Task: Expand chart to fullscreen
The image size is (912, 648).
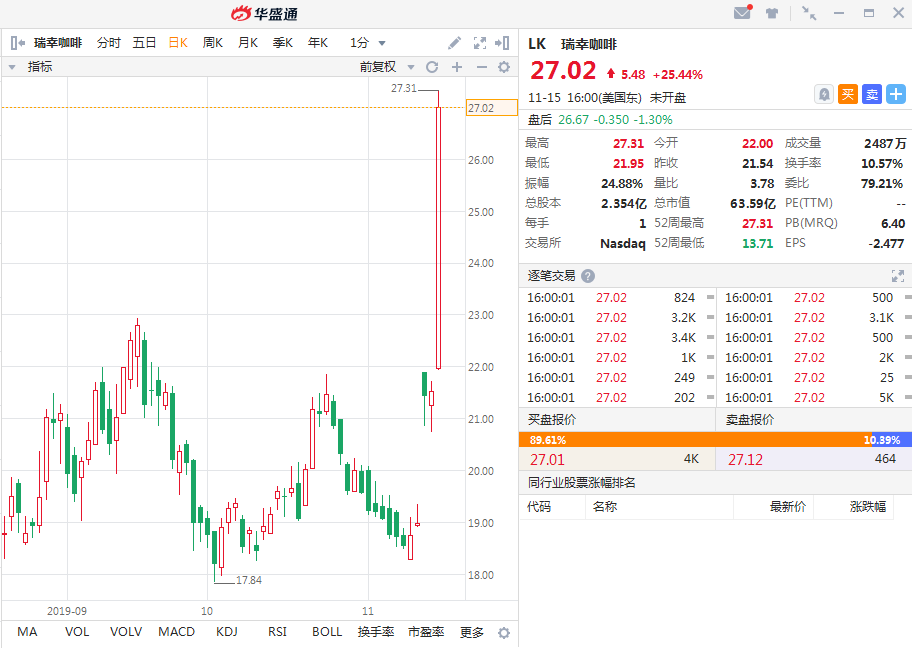Action: point(480,43)
